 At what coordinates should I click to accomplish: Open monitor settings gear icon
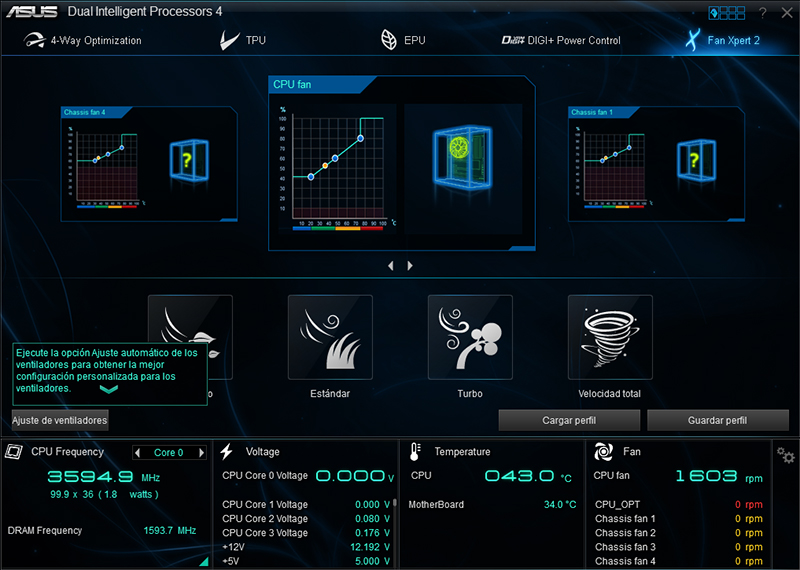(786, 454)
